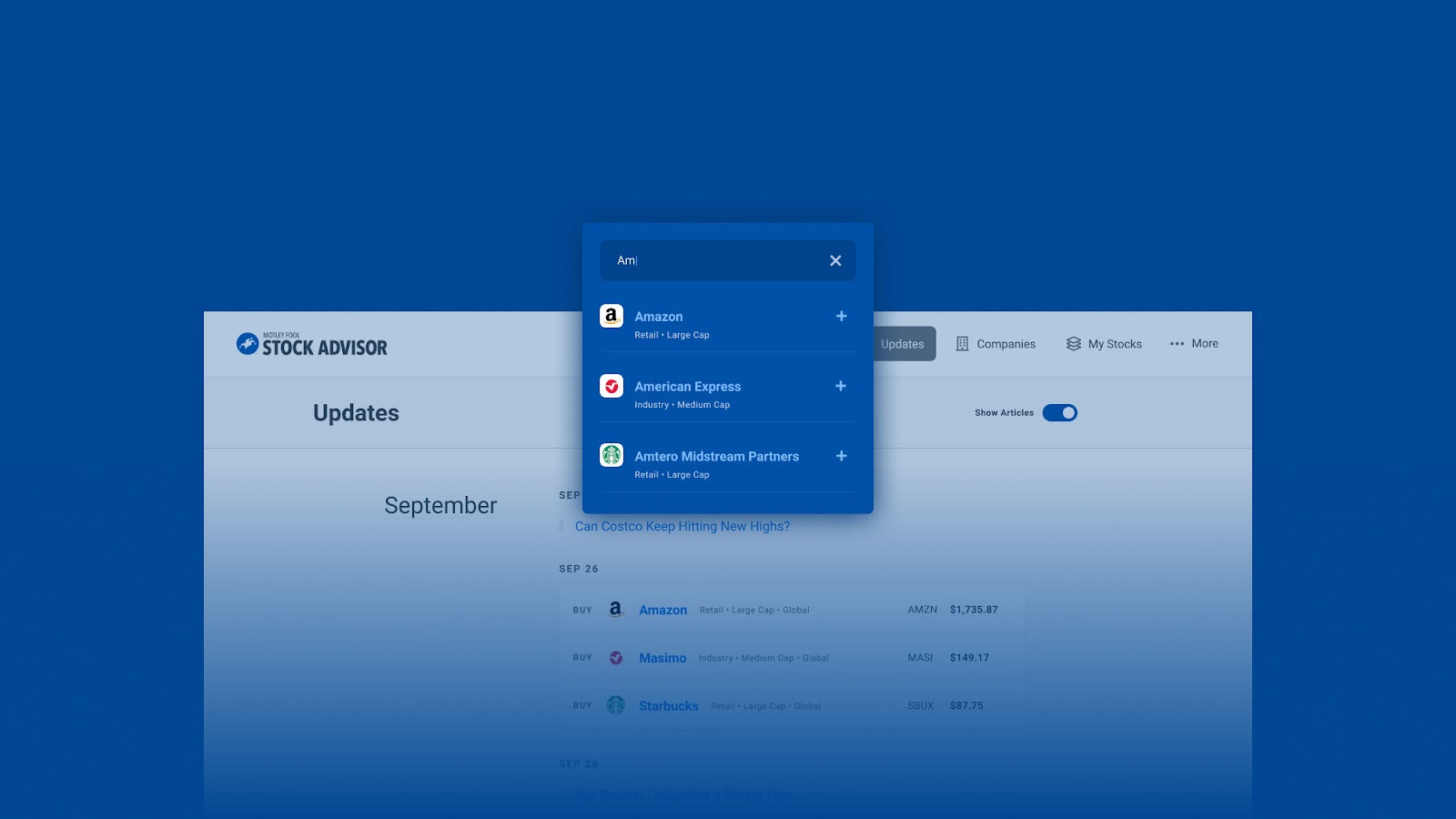Open Starbucks in the Sep 26 list

669,706
